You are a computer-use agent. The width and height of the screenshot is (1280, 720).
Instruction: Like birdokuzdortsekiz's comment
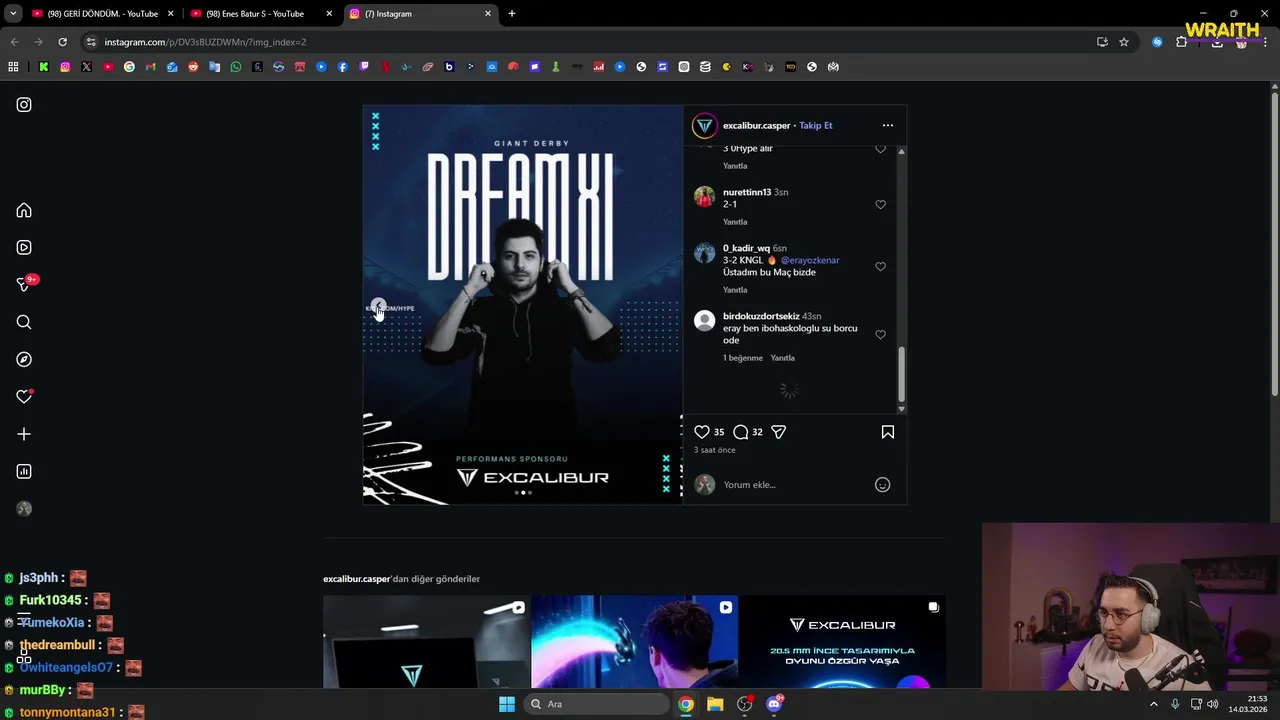[x=880, y=335]
